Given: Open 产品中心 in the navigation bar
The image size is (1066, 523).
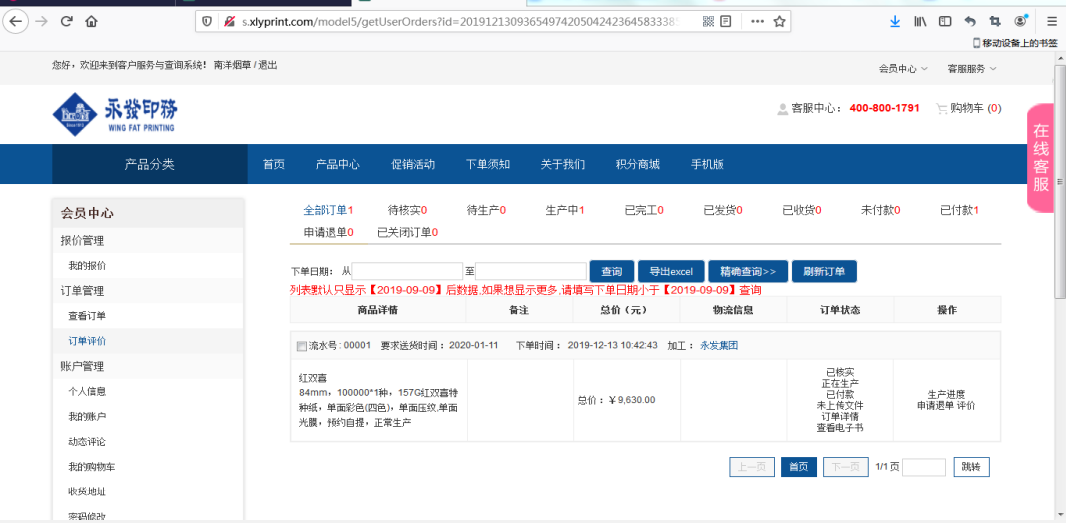Looking at the screenshot, I should (x=337, y=164).
